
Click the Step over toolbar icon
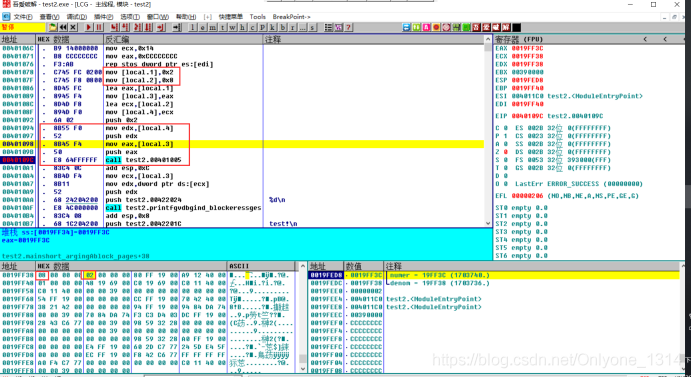(x=125, y=27)
